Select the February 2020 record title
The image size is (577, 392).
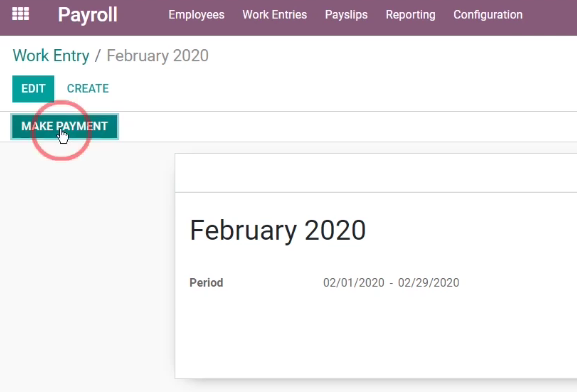click(277, 230)
